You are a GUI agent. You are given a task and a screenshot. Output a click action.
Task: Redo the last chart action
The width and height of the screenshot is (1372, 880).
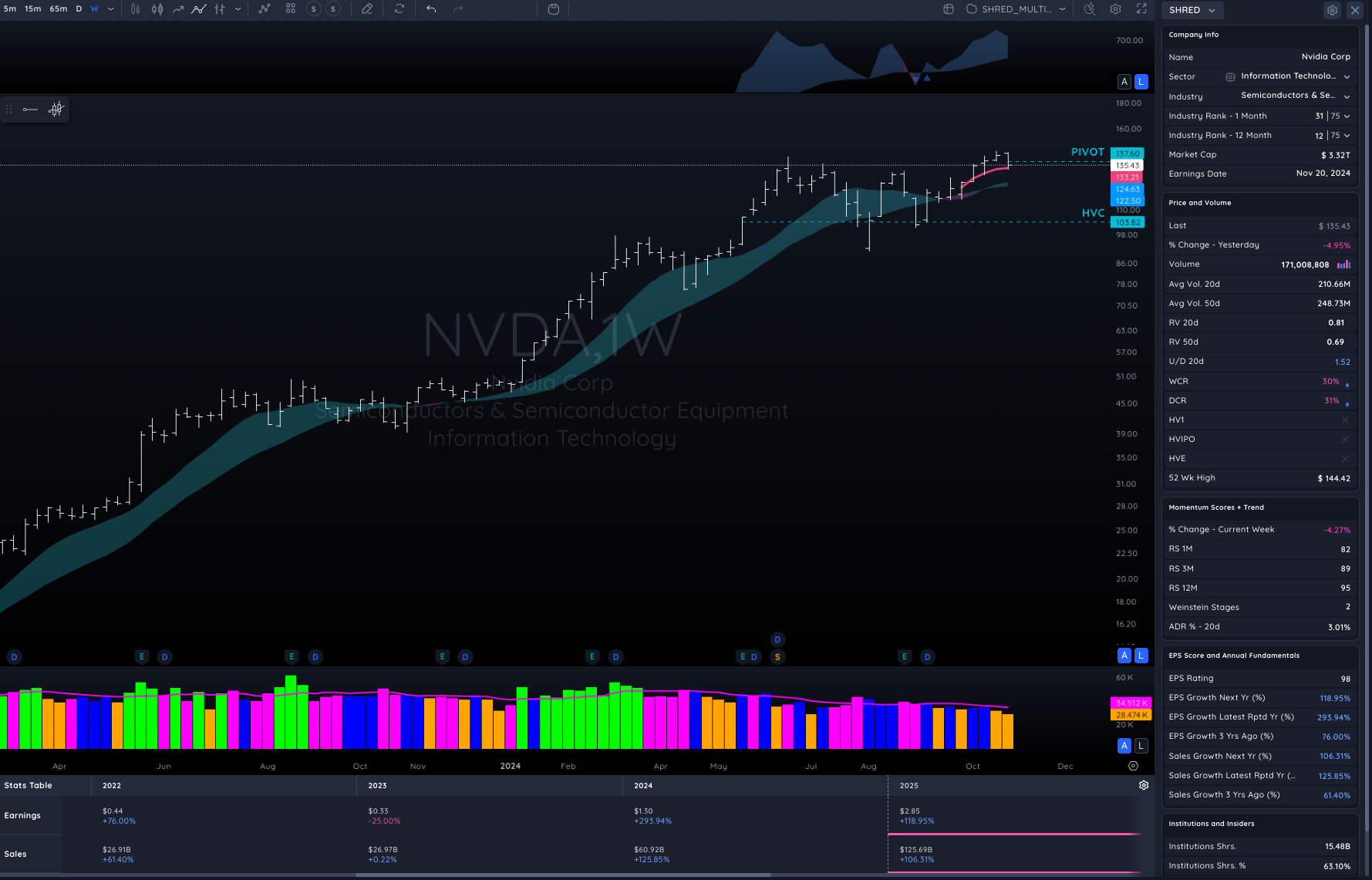(x=458, y=9)
